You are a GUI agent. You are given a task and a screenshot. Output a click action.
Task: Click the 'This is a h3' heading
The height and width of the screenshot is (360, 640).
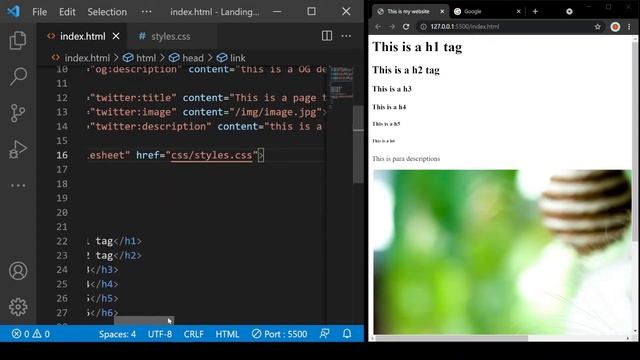tap(392, 89)
